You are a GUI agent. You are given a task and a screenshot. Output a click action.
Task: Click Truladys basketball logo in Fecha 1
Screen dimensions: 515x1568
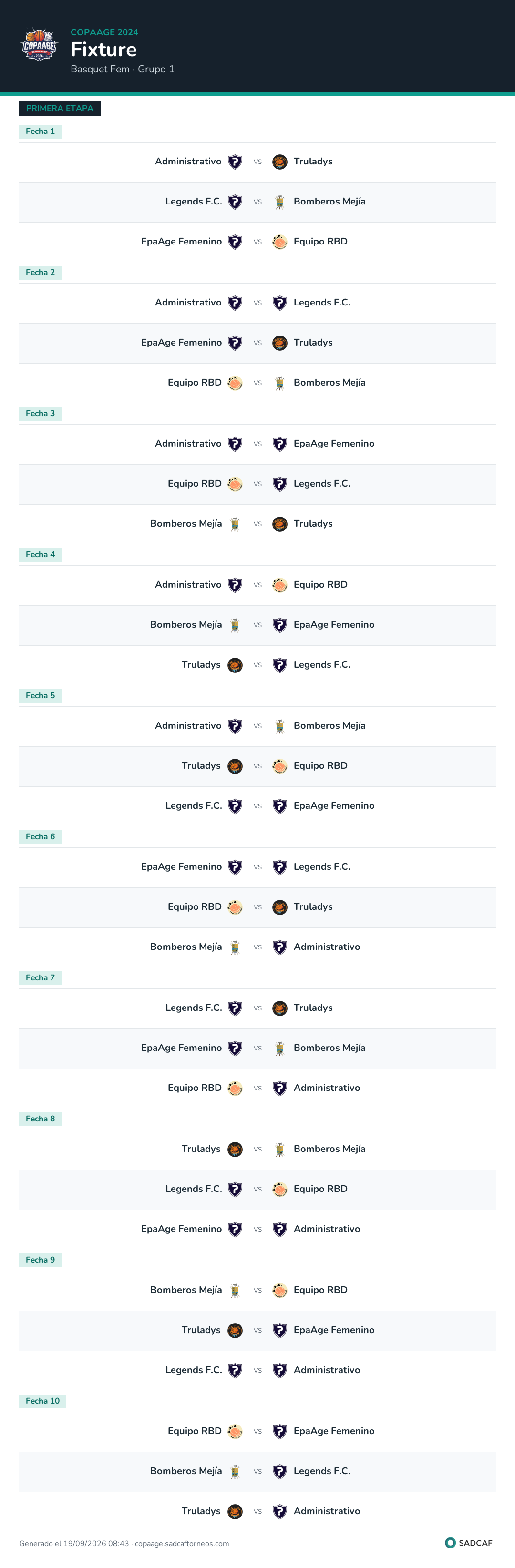coord(279,162)
